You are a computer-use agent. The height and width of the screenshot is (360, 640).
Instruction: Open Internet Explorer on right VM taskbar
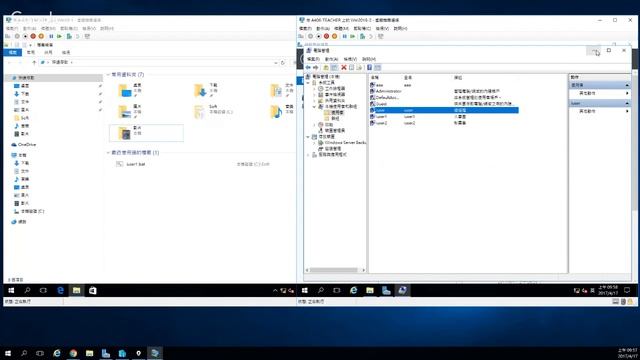pos(353,290)
